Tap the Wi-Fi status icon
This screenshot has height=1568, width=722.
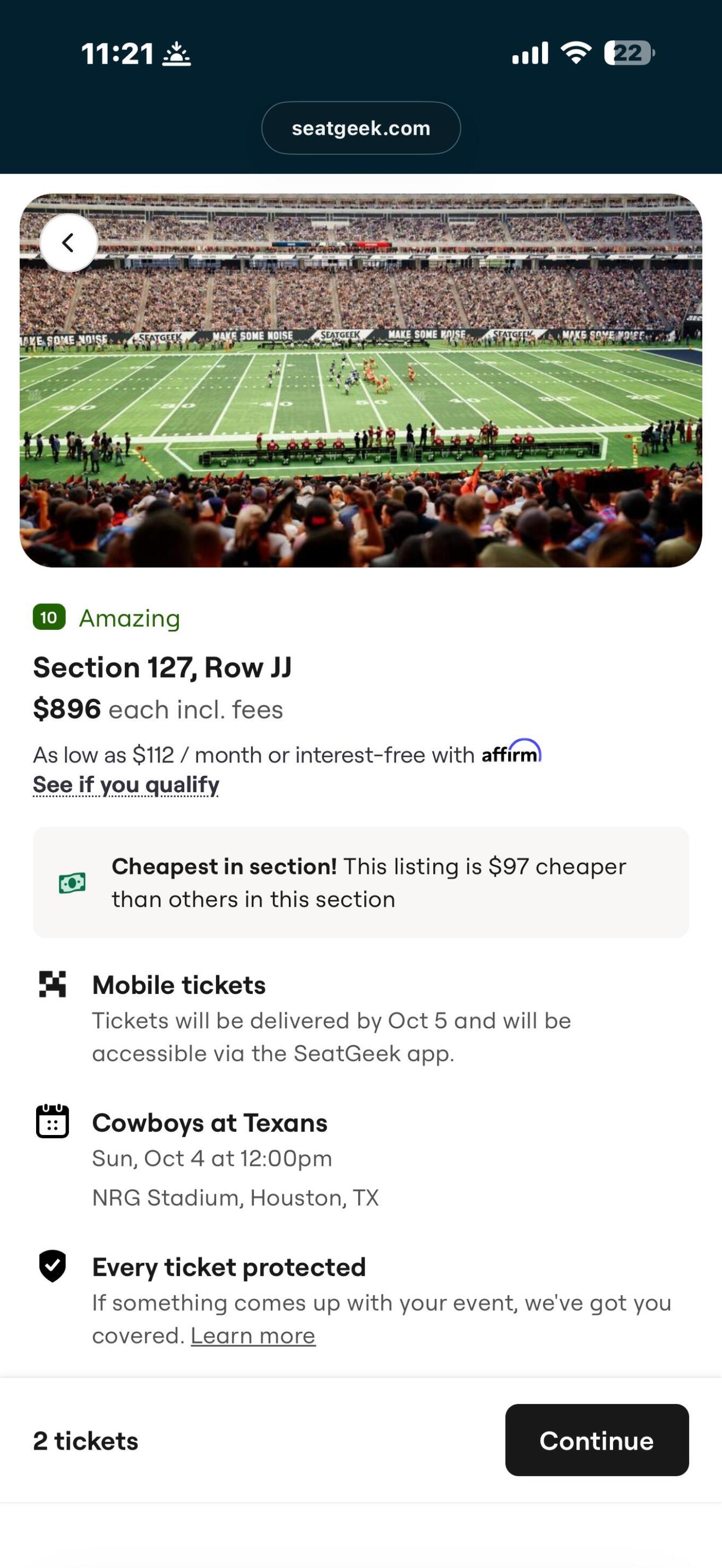576,53
